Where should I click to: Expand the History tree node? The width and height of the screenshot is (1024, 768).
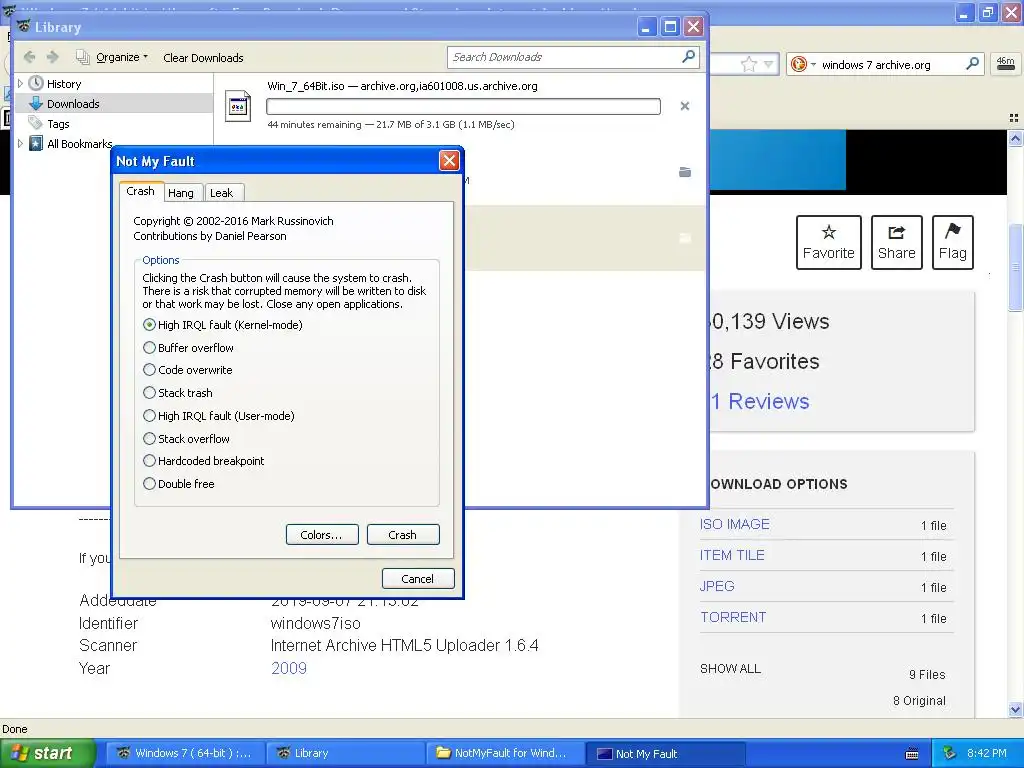(20, 84)
